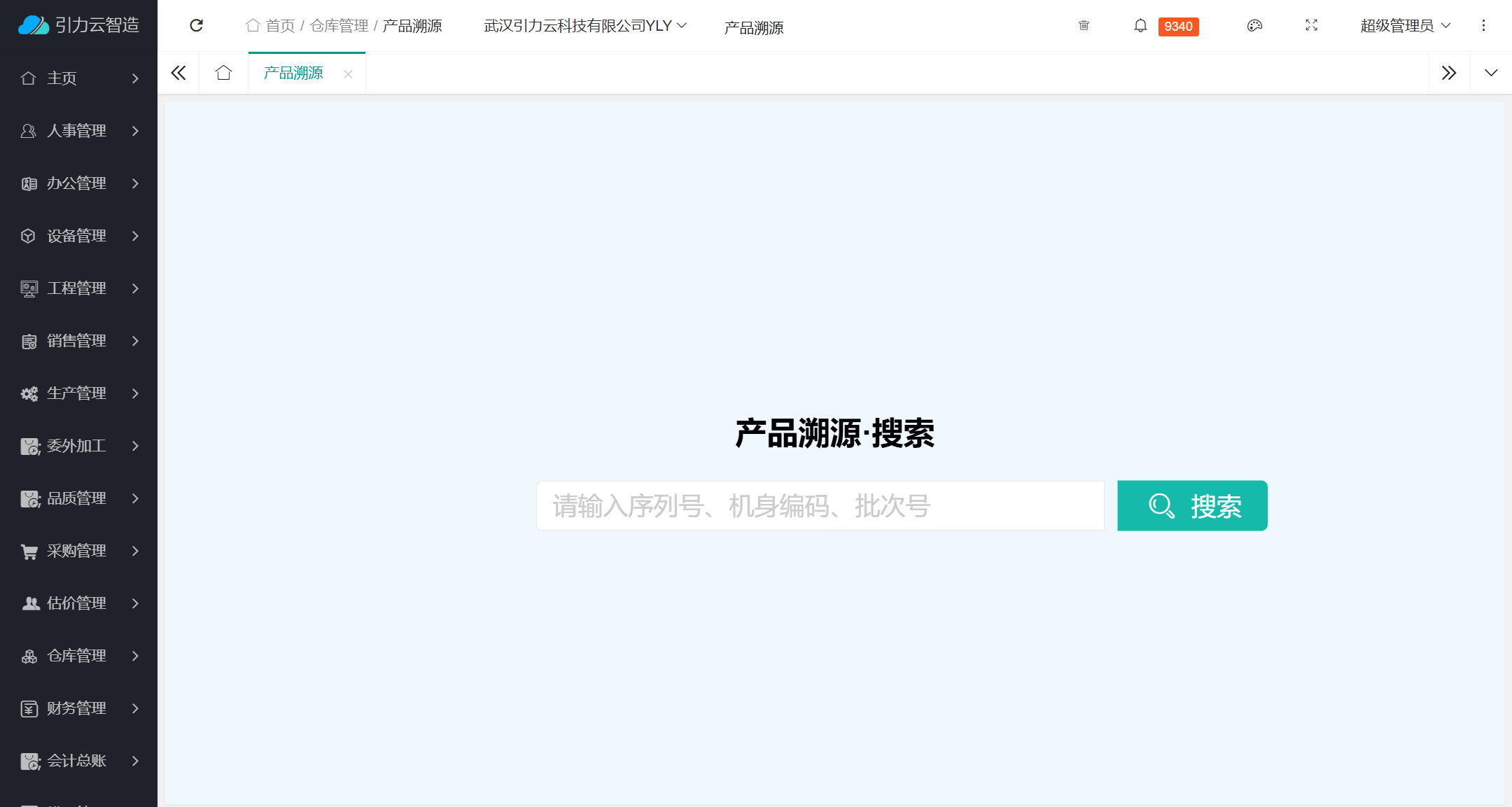Expand the 仓库管理 sidebar menu
1512x807 pixels.
[77, 656]
